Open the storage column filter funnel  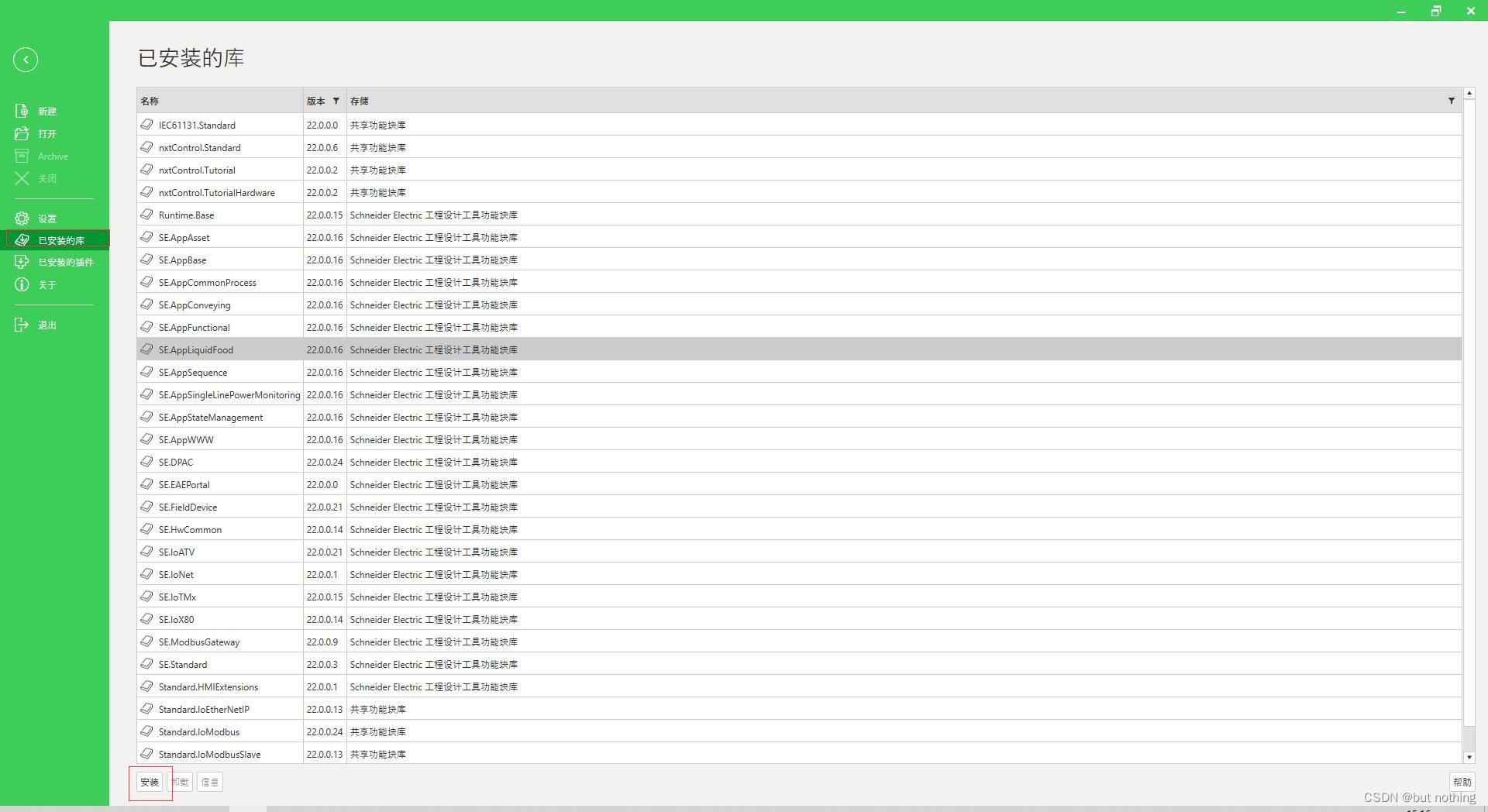point(1451,101)
